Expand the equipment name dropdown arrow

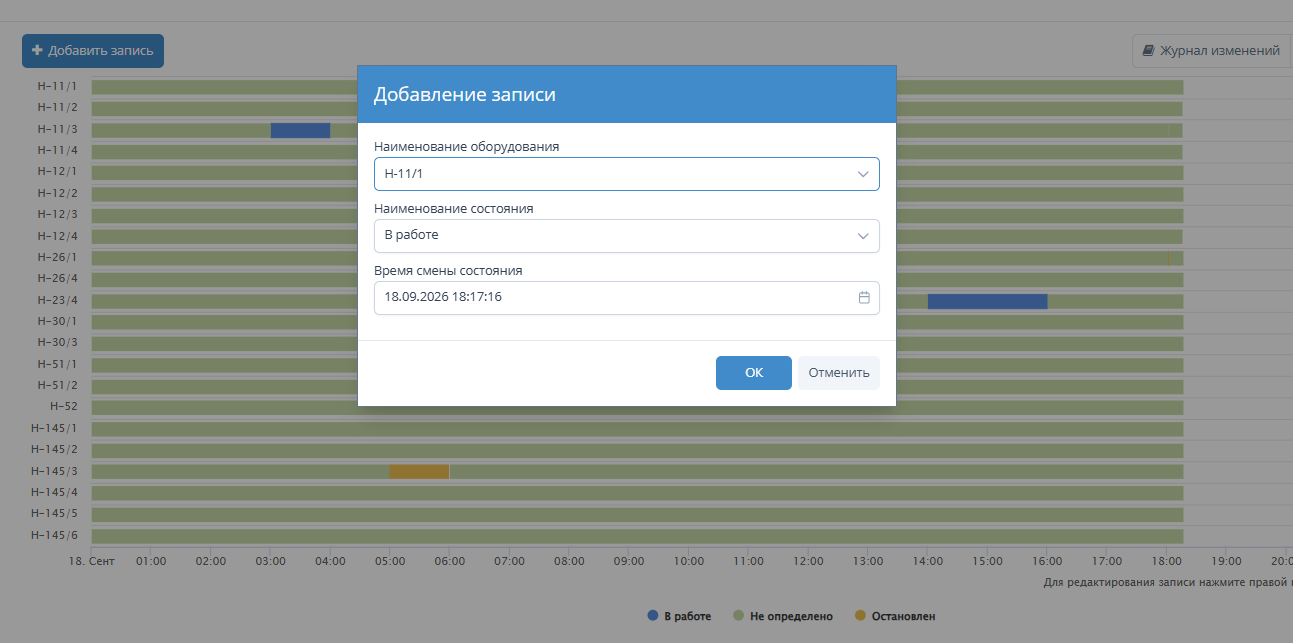click(x=863, y=174)
